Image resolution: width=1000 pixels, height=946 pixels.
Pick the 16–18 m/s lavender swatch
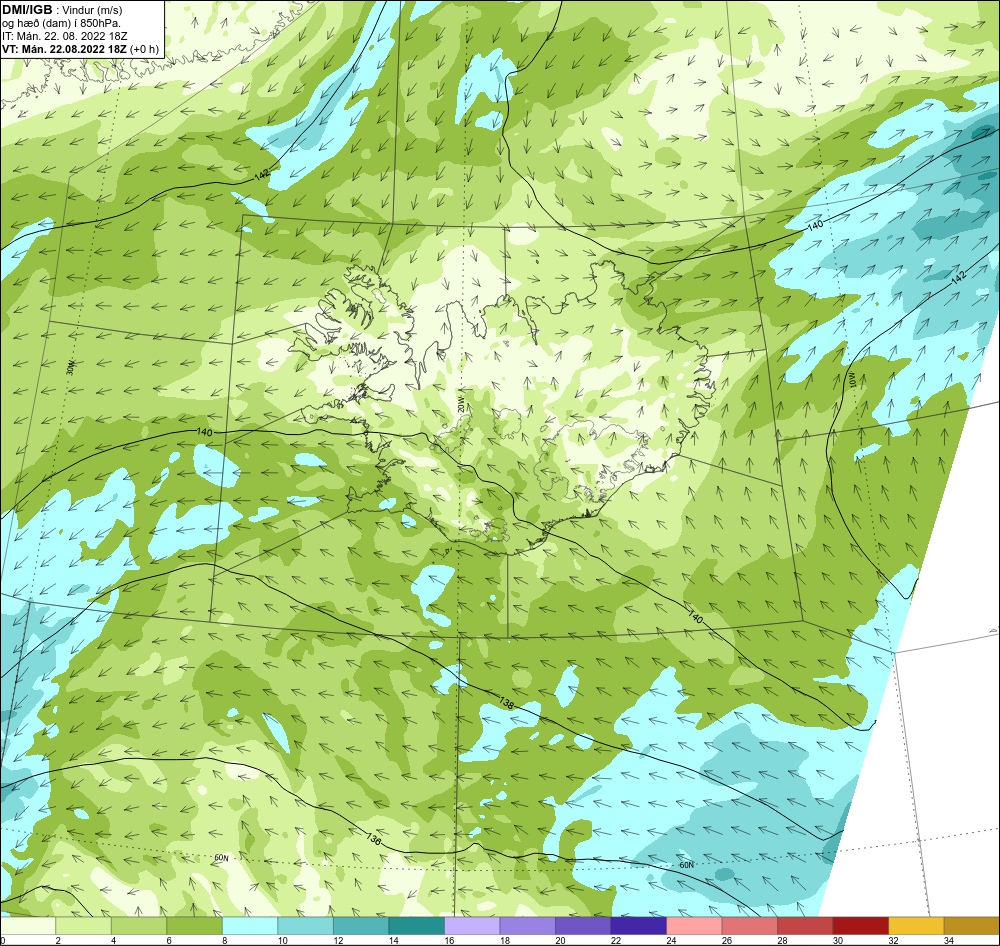pyautogui.click(x=472, y=926)
